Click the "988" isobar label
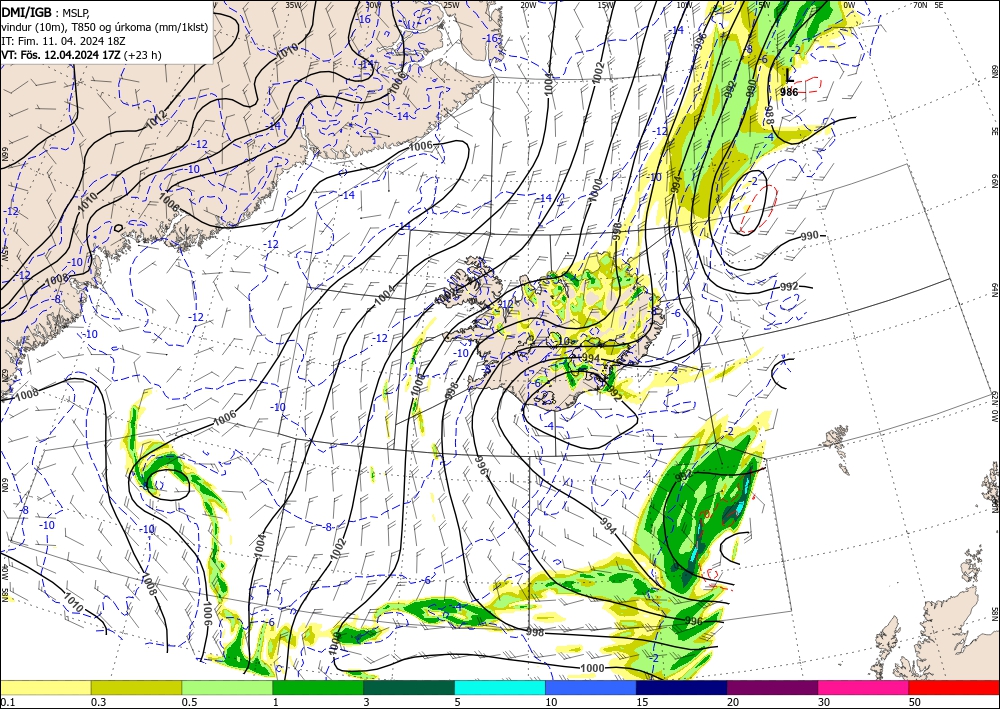Screen dimensions: 1000x709 click(770, 114)
